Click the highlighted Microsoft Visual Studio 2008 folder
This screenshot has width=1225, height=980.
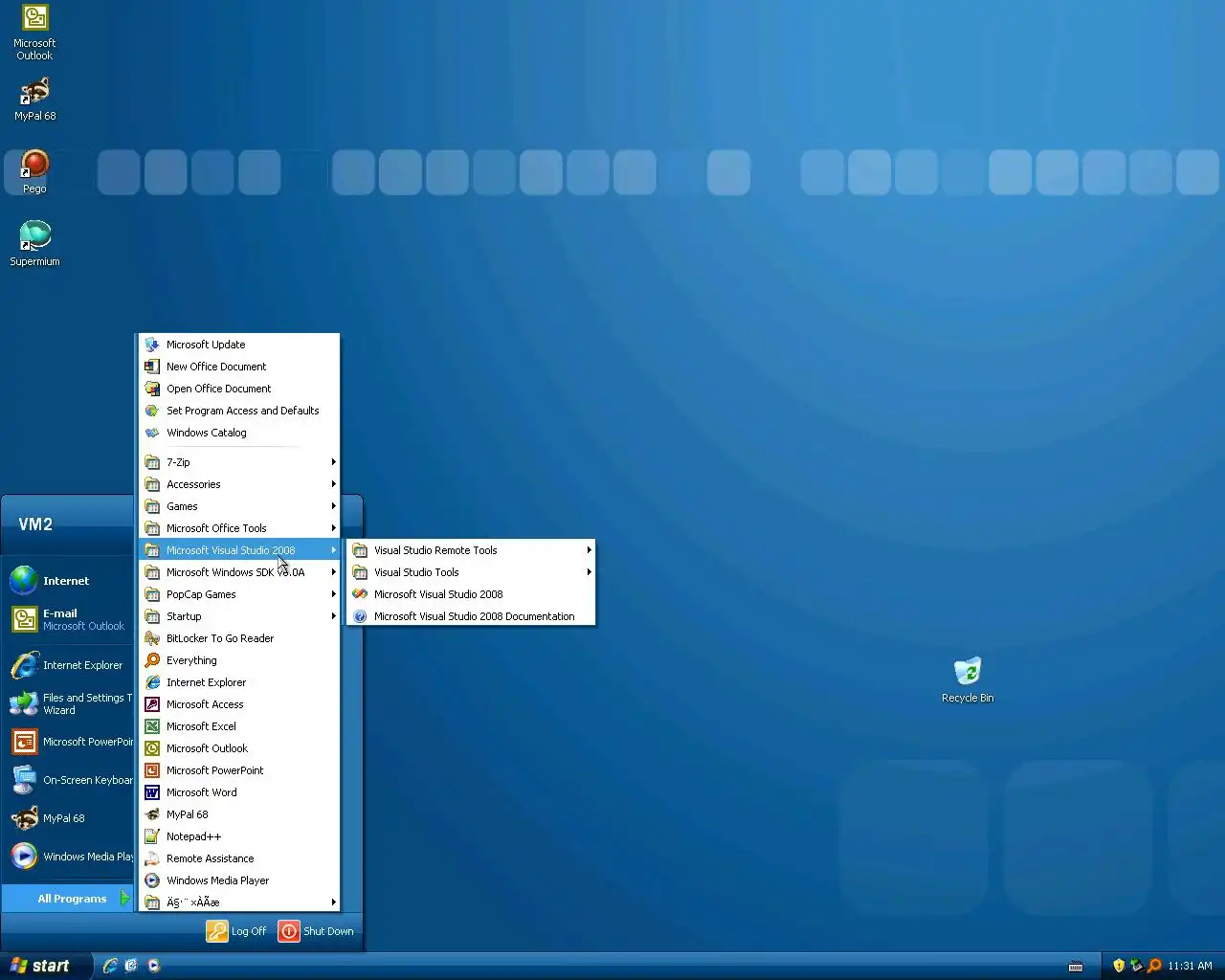coord(239,550)
